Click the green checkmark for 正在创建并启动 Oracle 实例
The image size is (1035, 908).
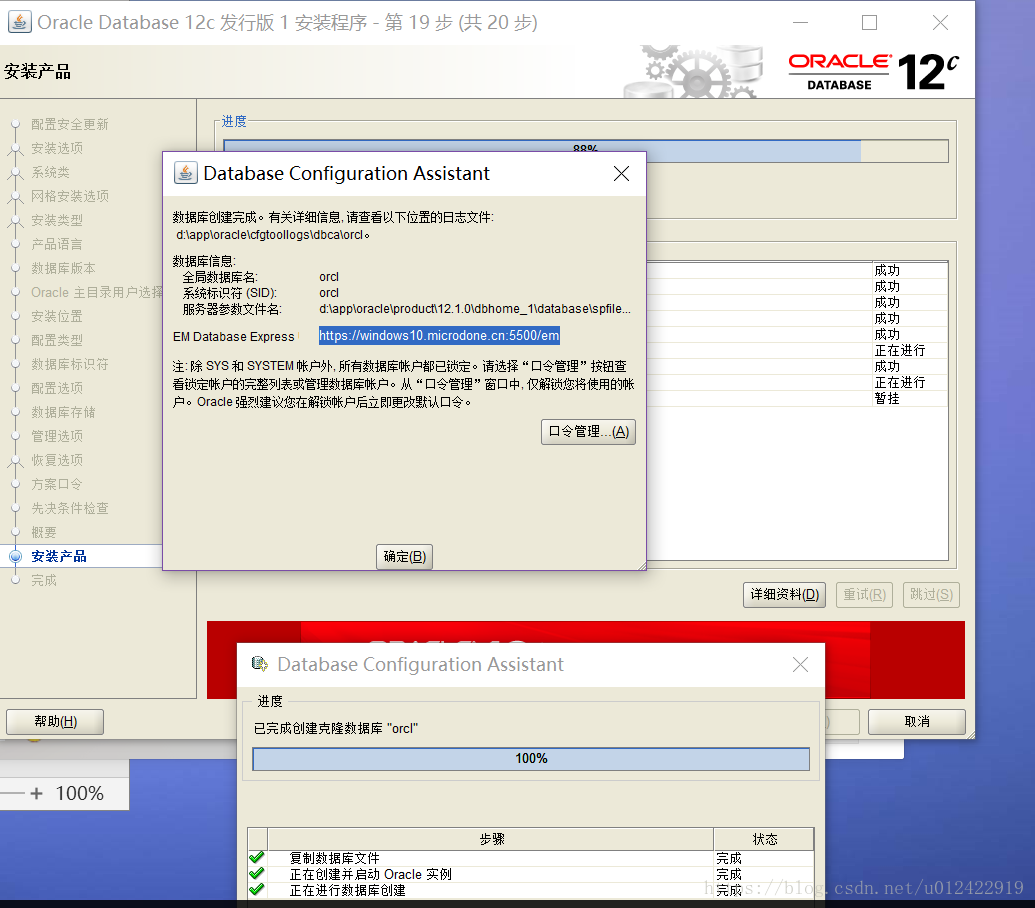pyautogui.click(x=257, y=874)
